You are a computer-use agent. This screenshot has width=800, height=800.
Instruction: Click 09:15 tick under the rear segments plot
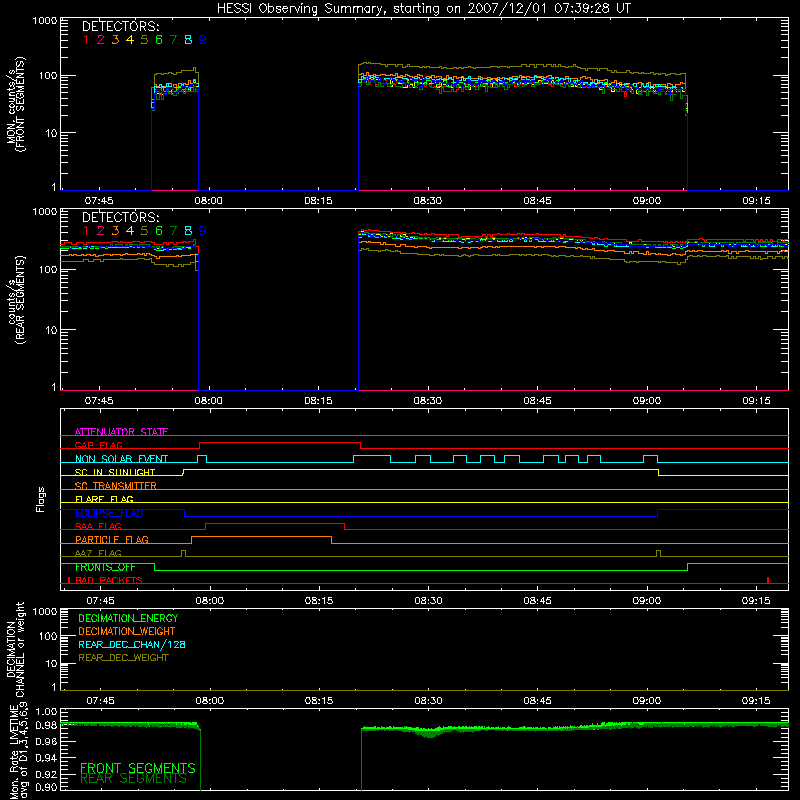tap(756, 401)
